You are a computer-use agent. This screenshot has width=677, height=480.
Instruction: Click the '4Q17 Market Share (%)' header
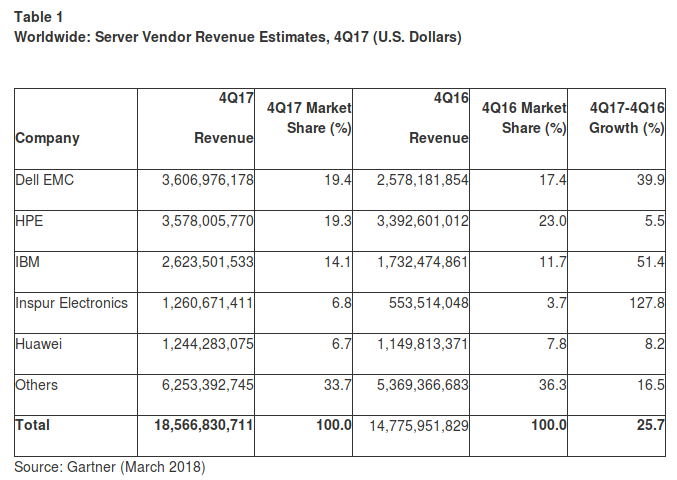click(309, 118)
